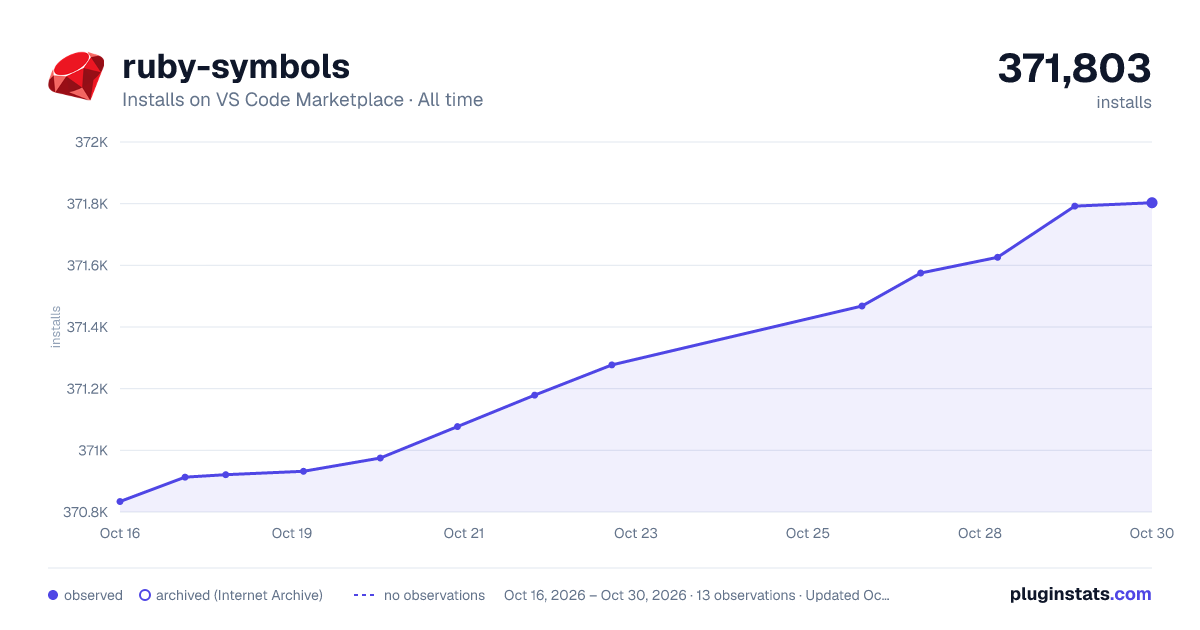Click the ruby-symbols title
The height and width of the screenshot is (630, 1200).
(x=236, y=66)
